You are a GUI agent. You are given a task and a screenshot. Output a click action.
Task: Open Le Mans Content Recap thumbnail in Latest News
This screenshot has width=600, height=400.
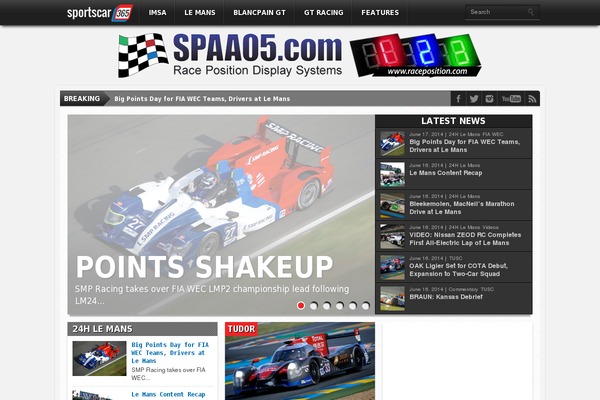click(x=392, y=174)
